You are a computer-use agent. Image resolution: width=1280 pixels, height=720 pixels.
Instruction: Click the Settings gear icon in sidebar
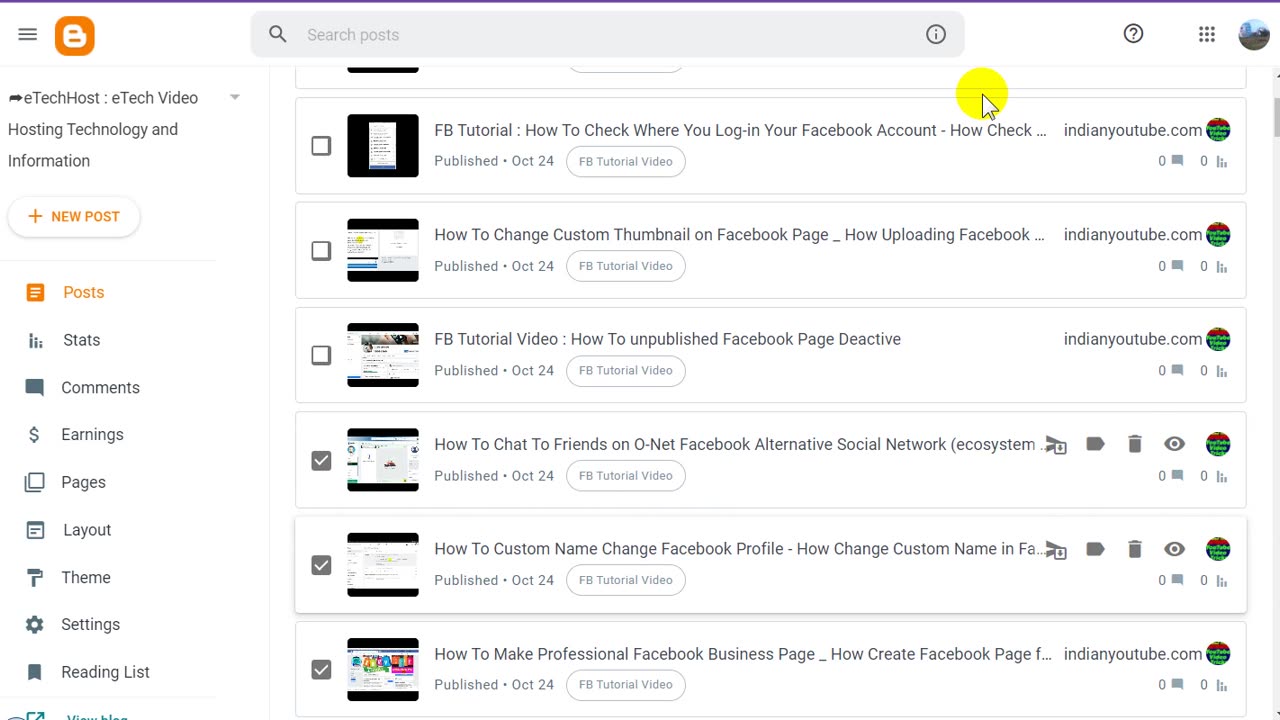[35, 625]
